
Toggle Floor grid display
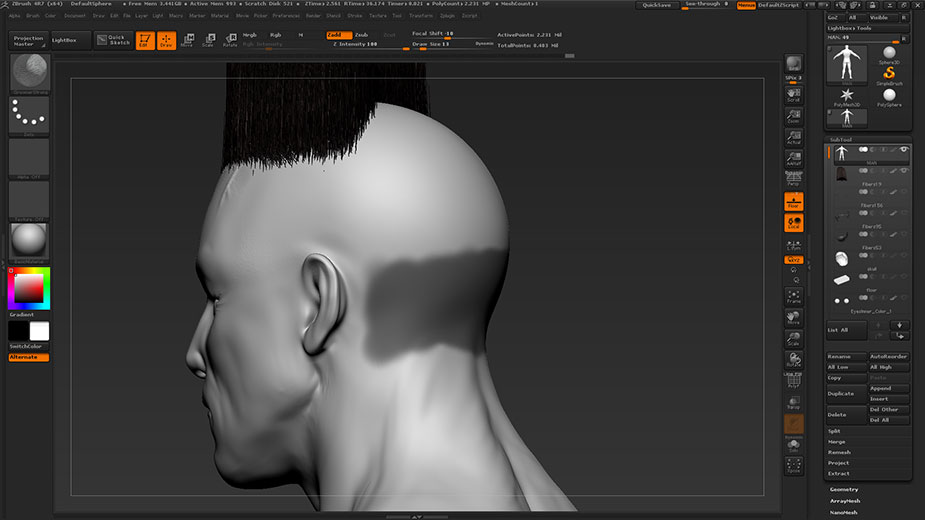click(793, 202)
